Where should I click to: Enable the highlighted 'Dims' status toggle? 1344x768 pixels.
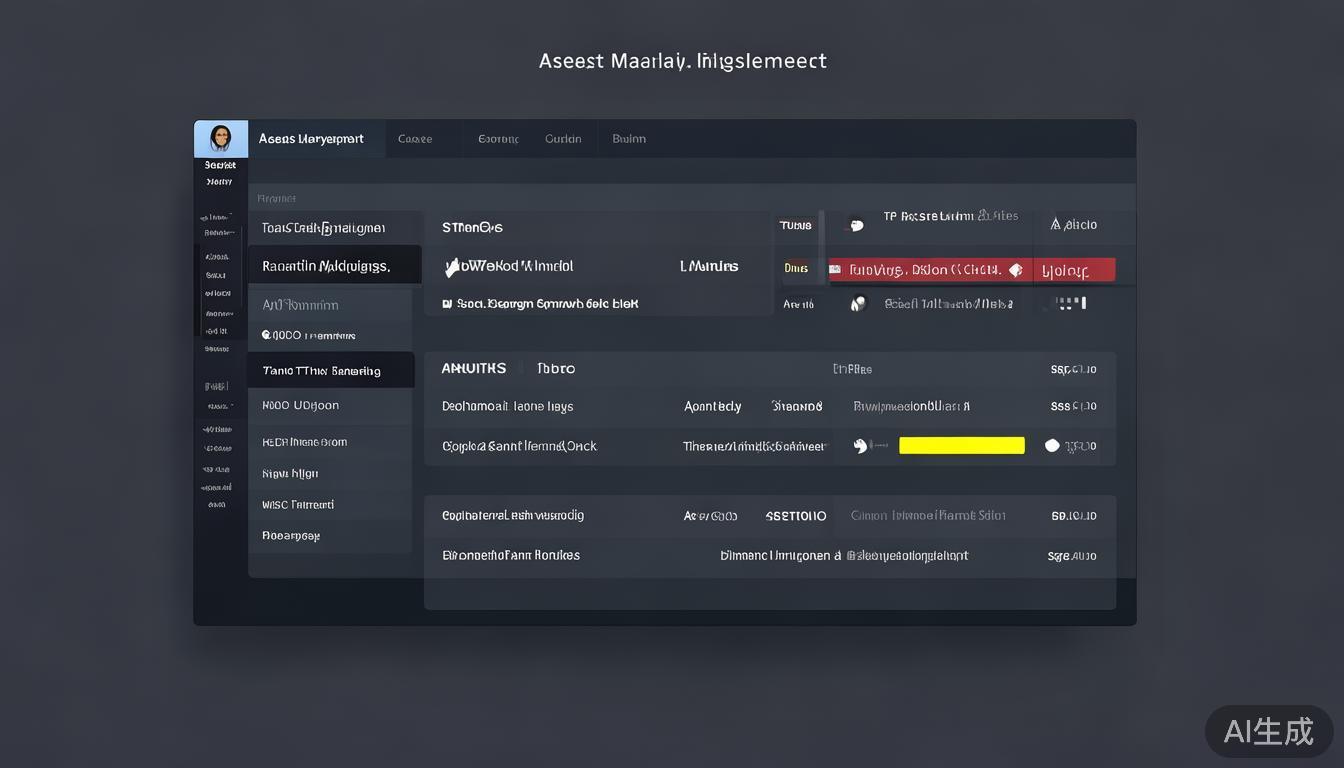(x=797, y=268)
